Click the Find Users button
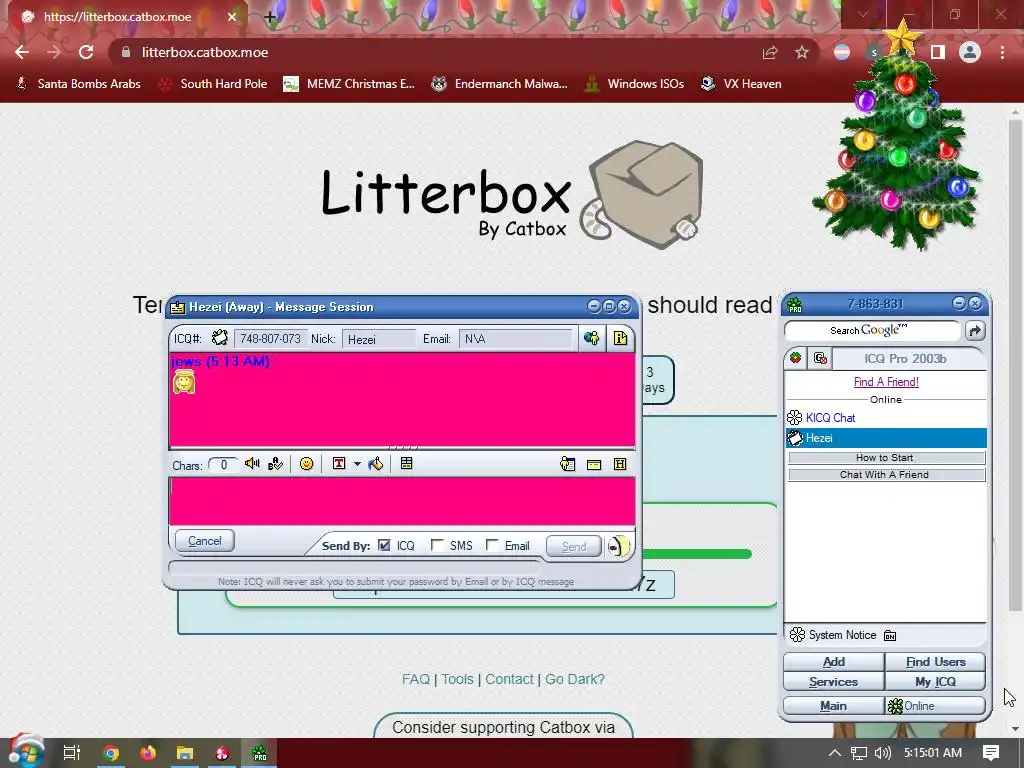This screenshot has height=768, width=1024. (x=935, y=662)
